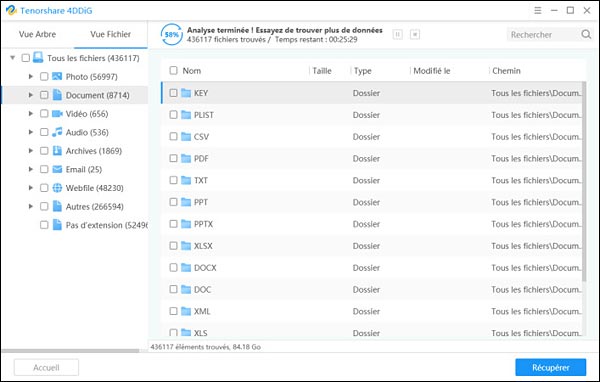Check the XLSX folder checkbox
Viewport: 600px width, 382px height.
173,246
